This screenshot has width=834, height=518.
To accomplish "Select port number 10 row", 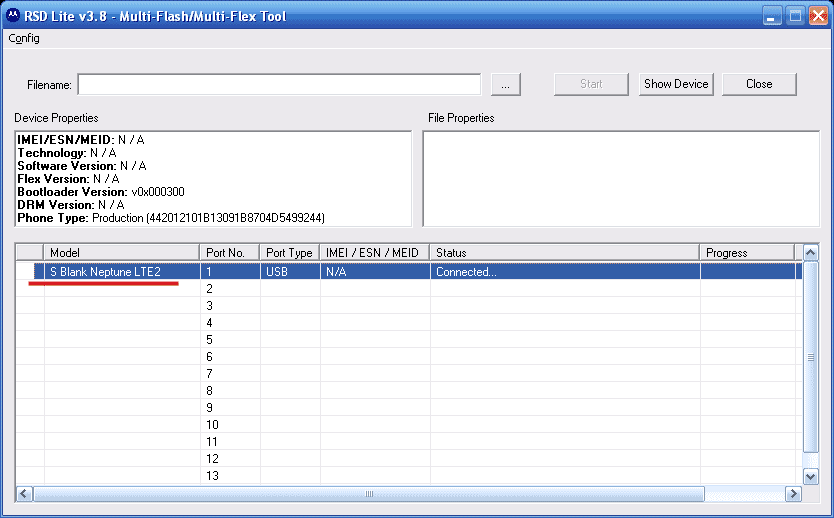I will click(x=408, y=425).
